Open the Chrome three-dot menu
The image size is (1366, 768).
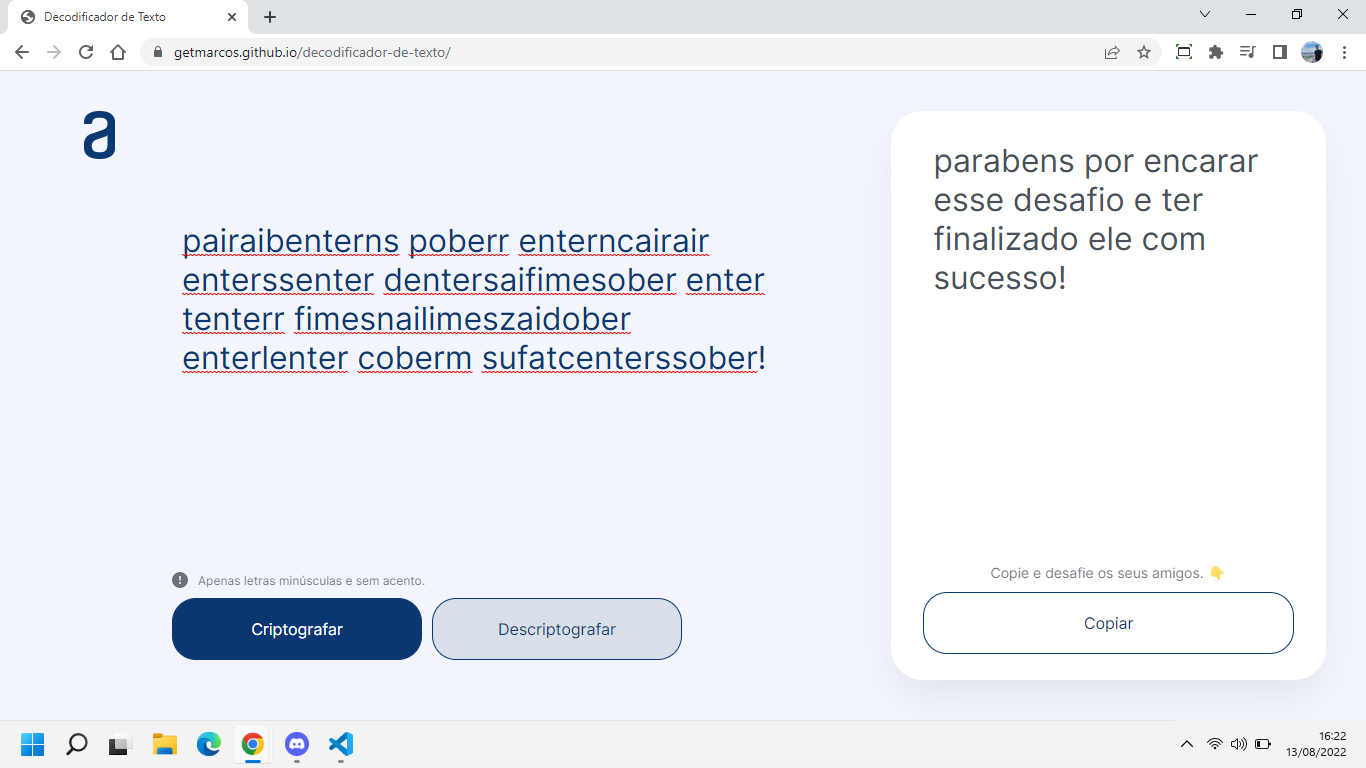point(1344,51)
